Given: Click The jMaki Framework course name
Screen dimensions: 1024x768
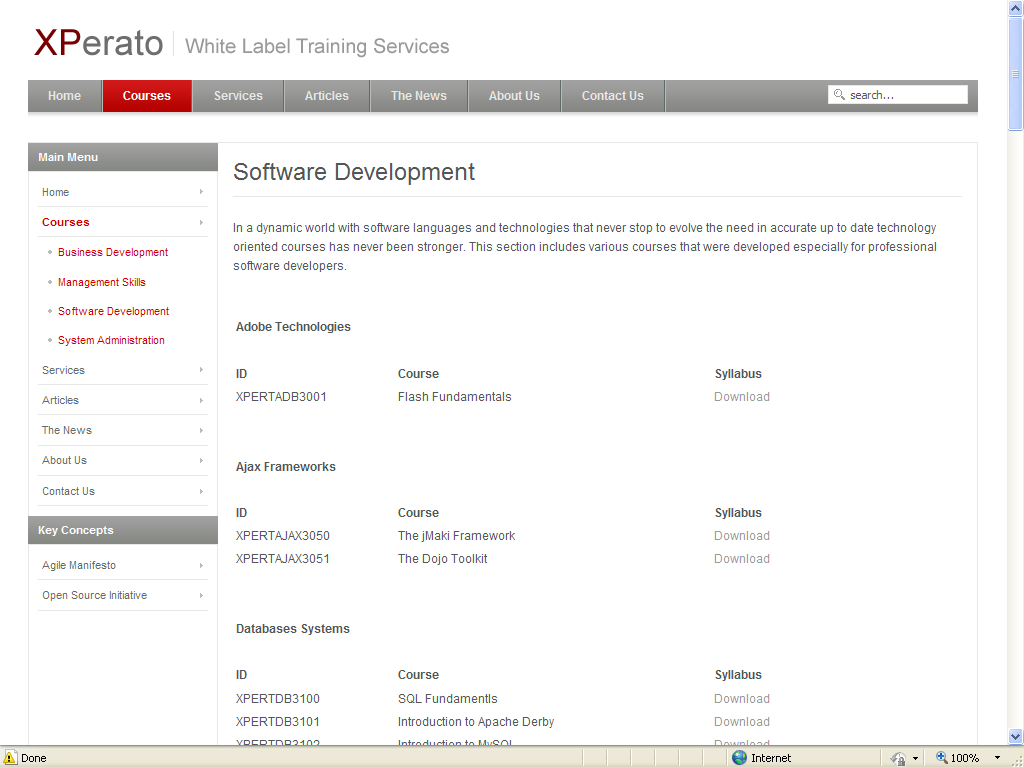Looking at the screenshot, I should point(456,536).
